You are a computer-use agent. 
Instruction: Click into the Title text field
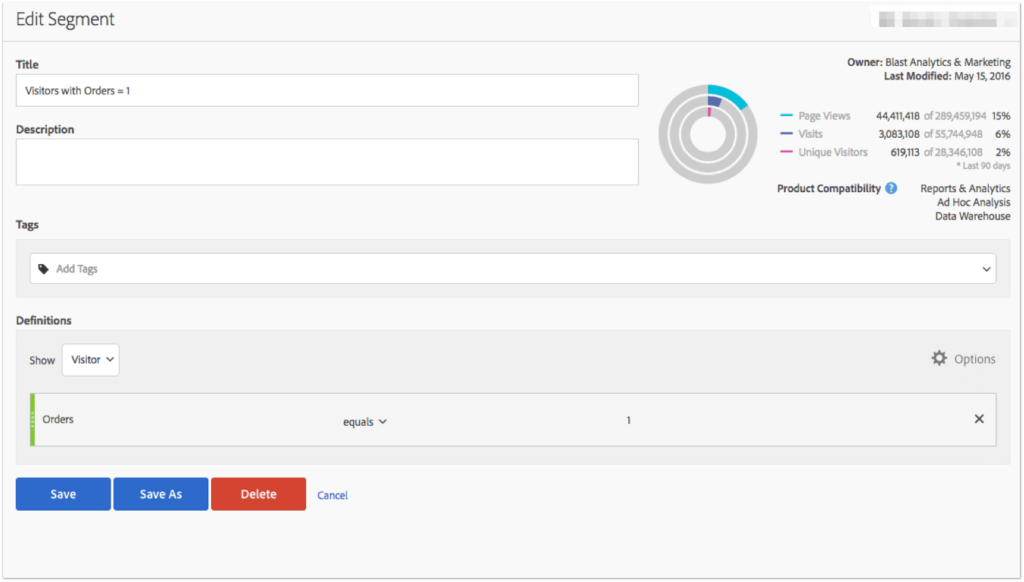[327, 90]
